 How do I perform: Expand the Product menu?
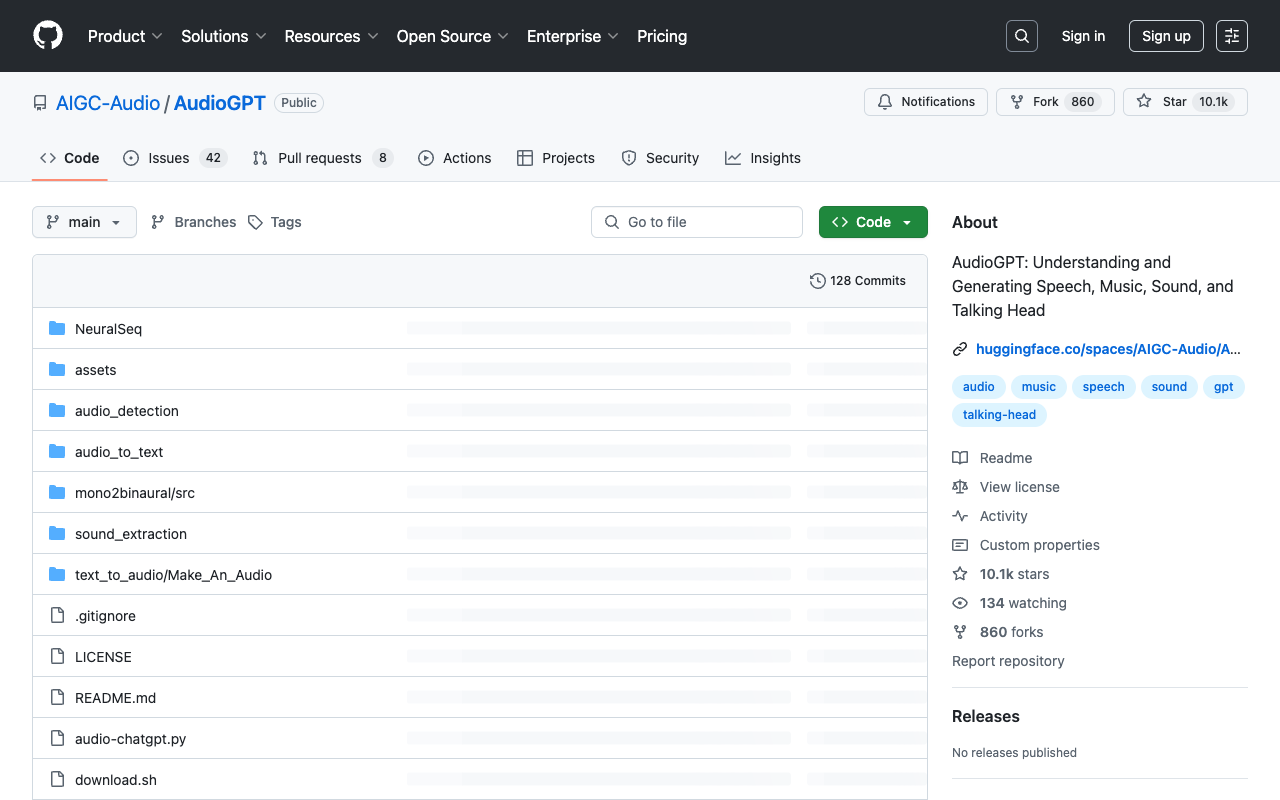click(x=125, y=36)
